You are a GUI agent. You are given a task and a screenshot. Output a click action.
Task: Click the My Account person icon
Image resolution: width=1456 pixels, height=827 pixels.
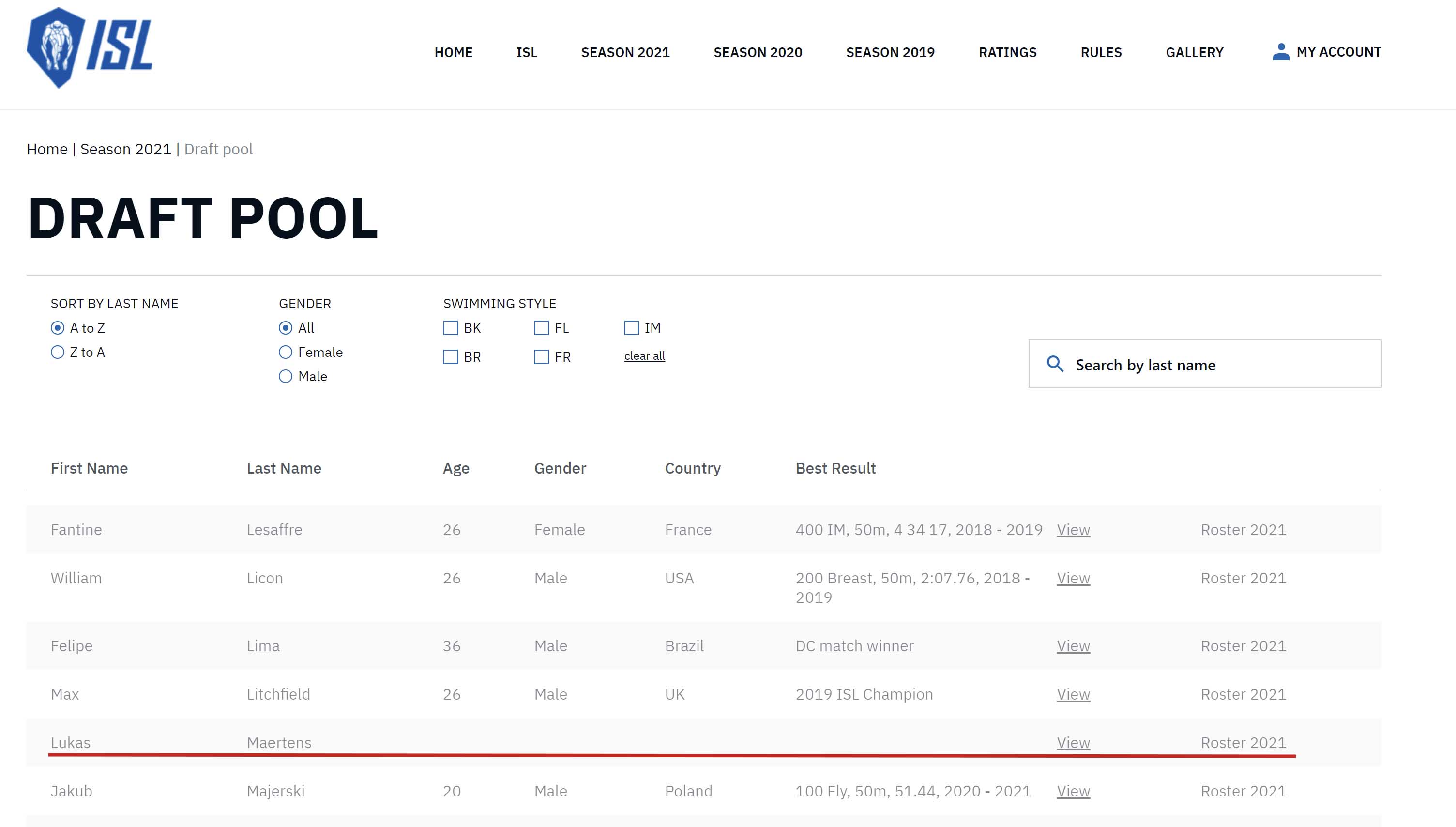coord(1280,52)
